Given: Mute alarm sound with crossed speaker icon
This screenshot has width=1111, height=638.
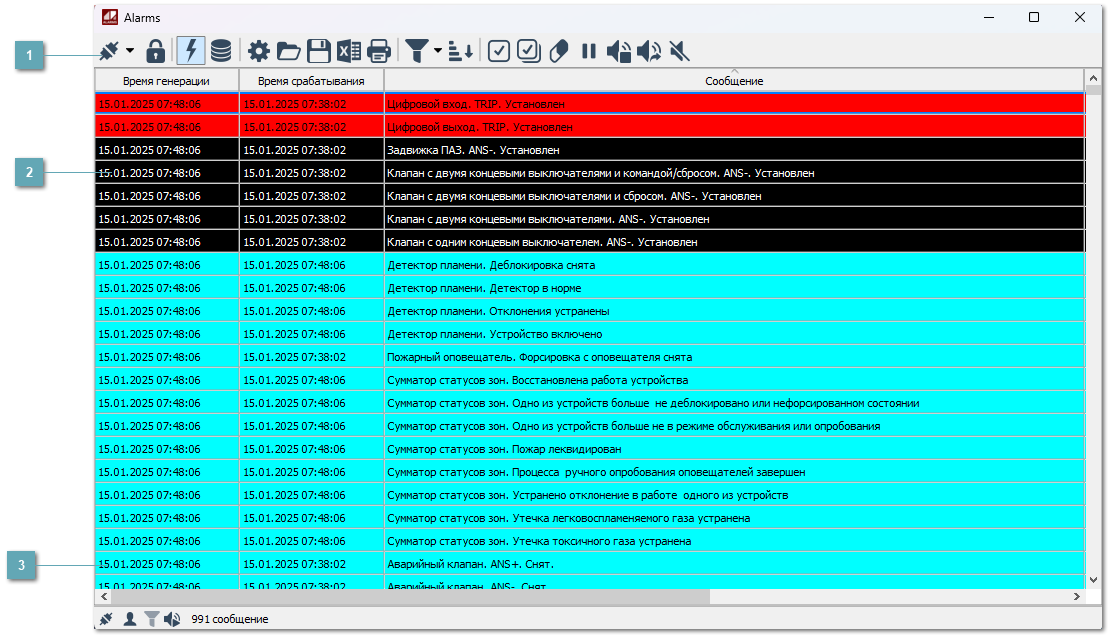Looking at the screenshot, I should [x=680, y=50].
